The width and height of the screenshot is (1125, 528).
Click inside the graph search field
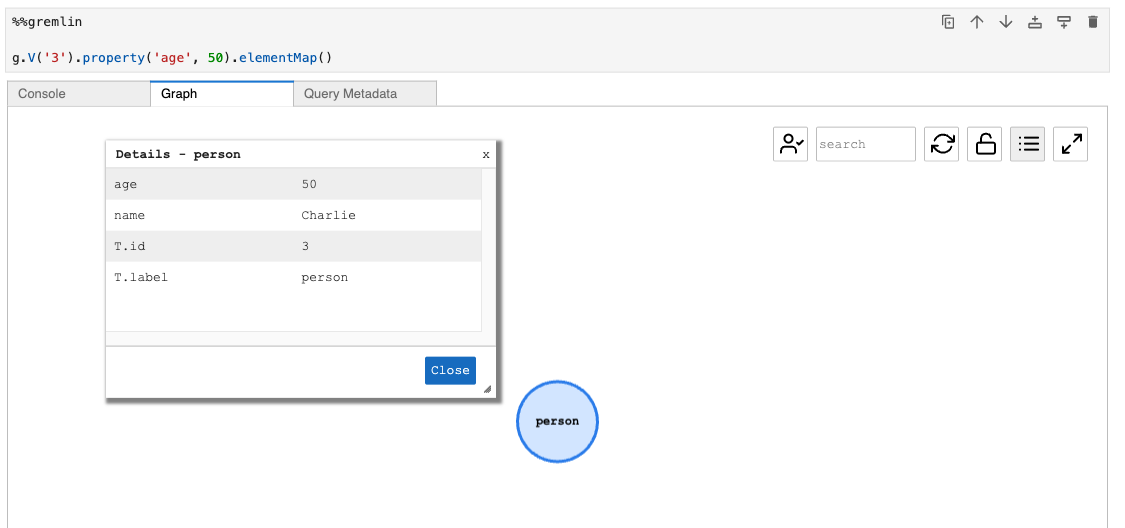point(865,144)
